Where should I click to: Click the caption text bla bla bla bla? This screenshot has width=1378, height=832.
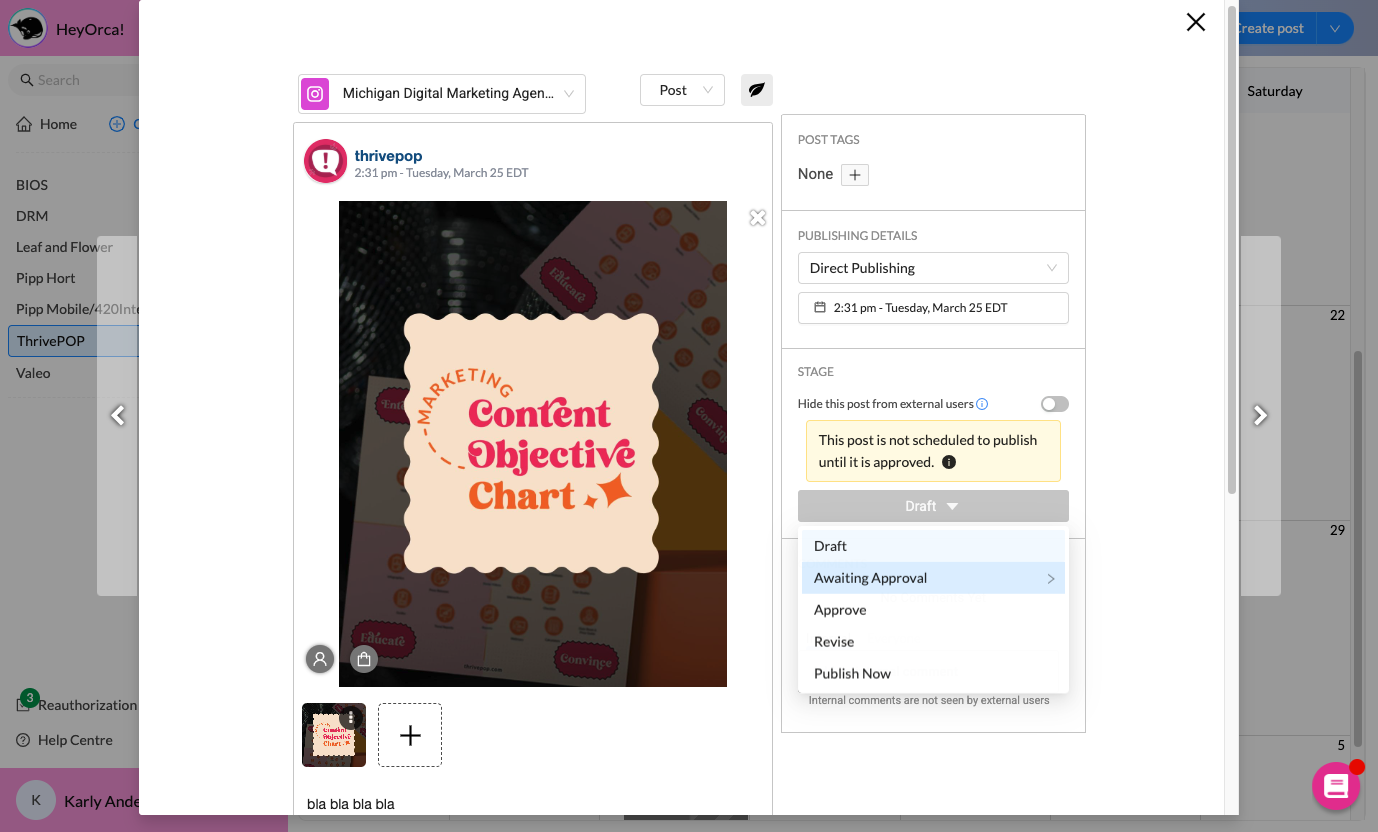[x=351, y=804]
